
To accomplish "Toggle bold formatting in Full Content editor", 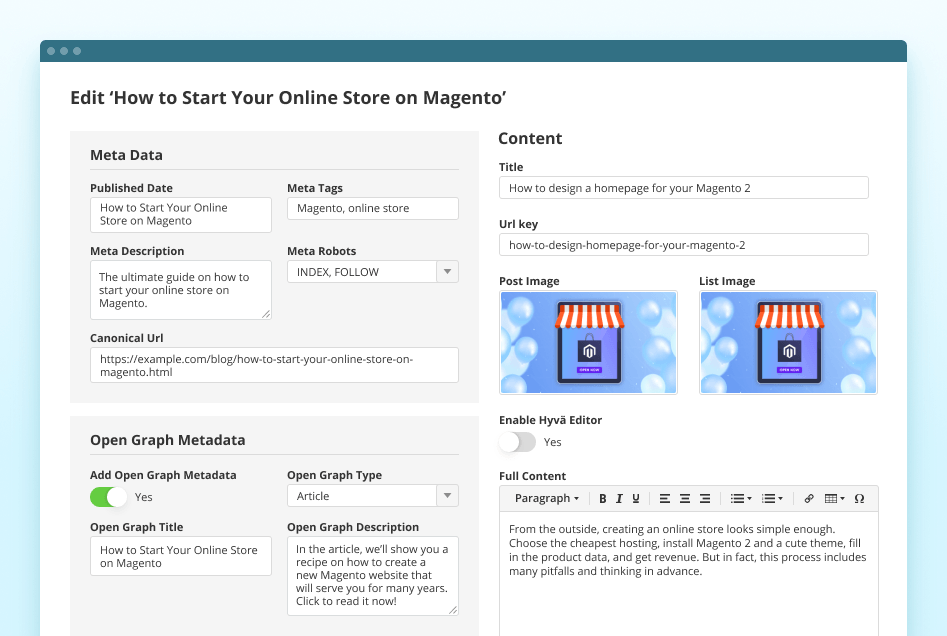I will [603, 498].
